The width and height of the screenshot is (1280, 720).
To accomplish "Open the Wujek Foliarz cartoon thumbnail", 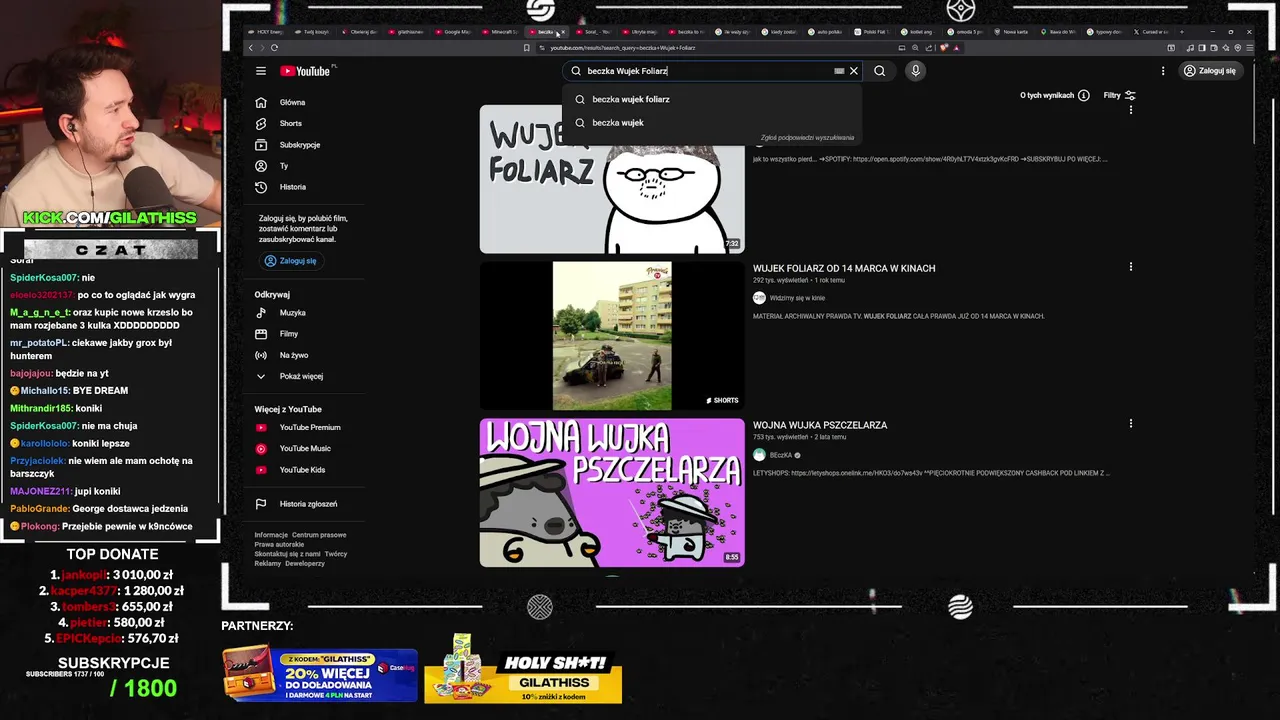I will click(612, 179).
